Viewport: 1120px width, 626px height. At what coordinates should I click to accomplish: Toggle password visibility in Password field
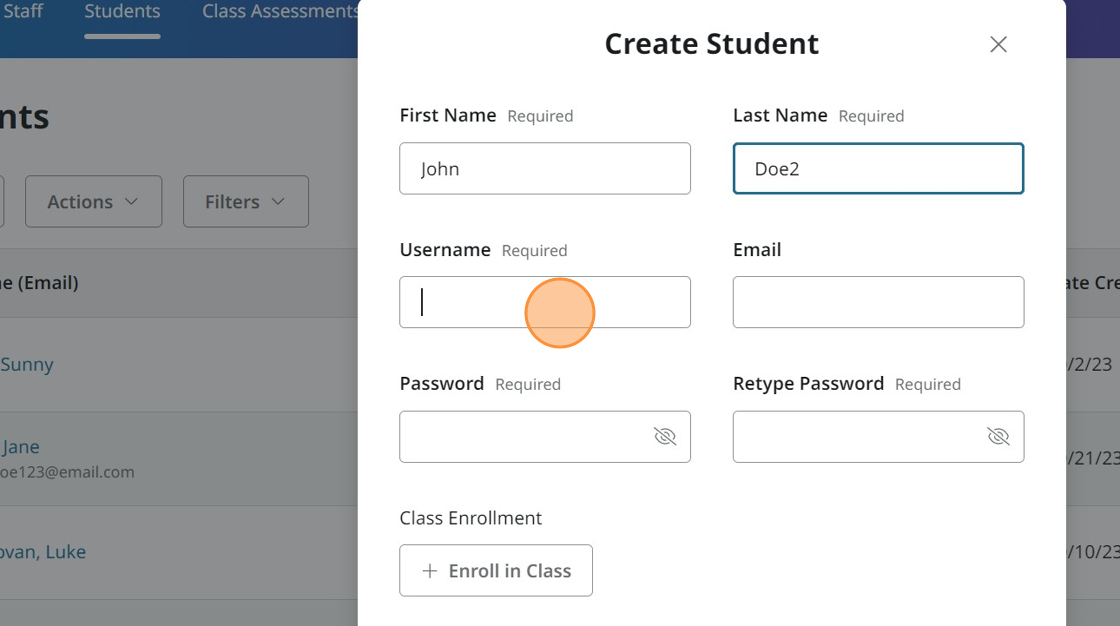coord(664,436)
